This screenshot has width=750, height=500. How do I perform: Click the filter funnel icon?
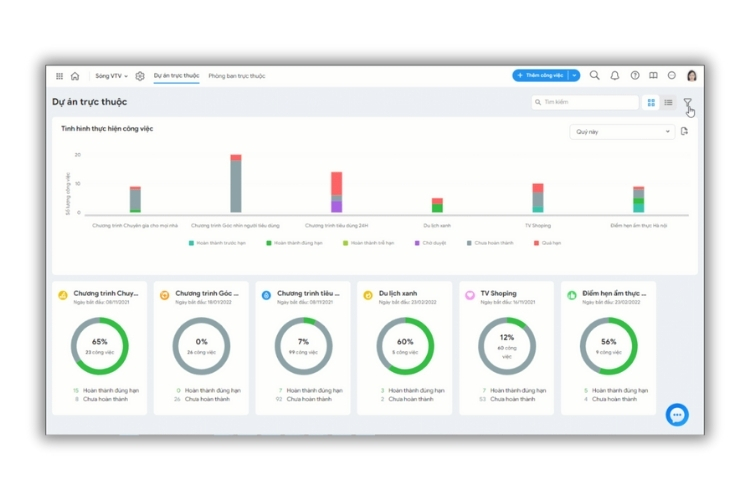(x=687, y=102)
